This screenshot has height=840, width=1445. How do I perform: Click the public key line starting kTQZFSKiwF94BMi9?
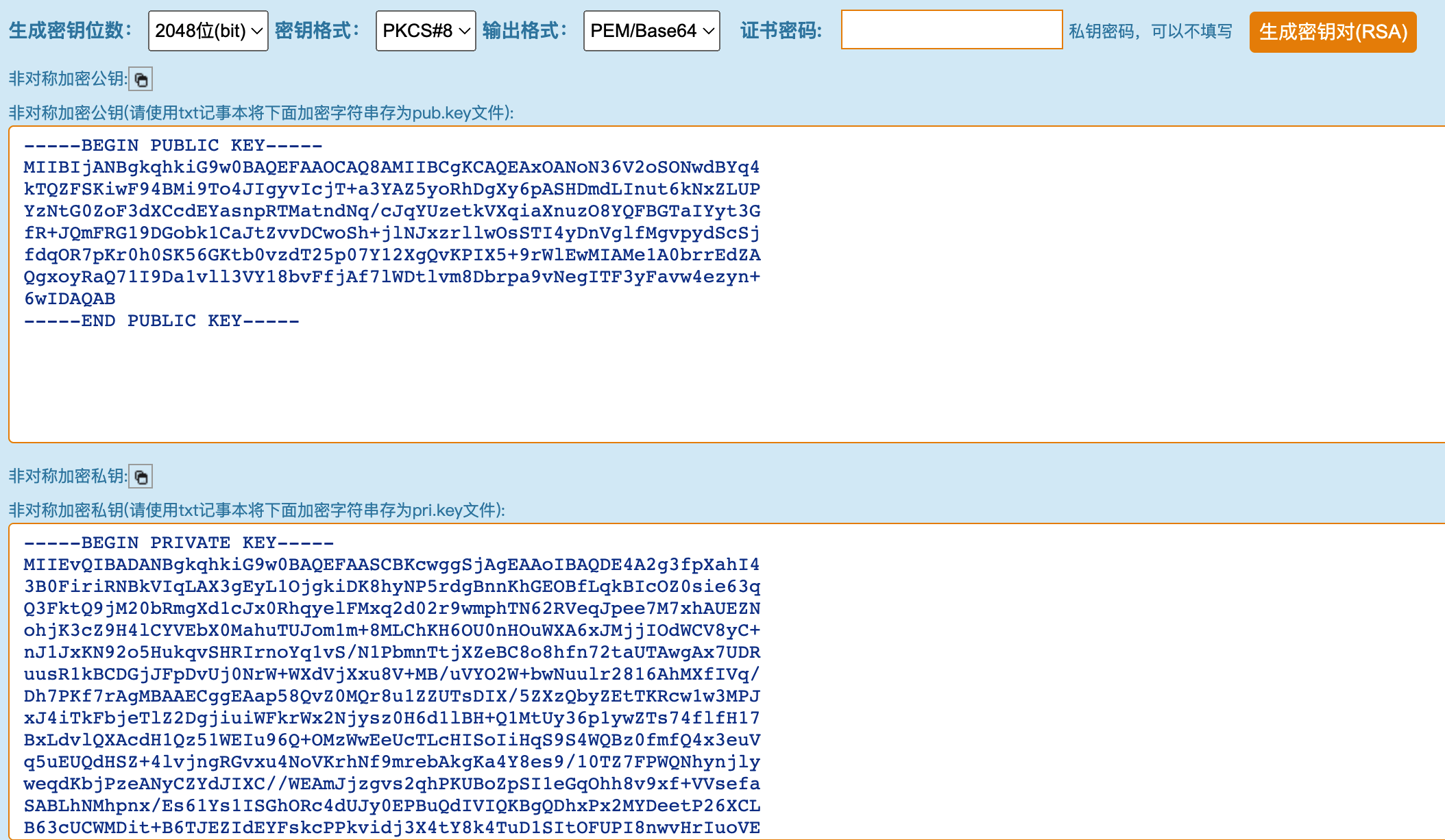tap(391, 189)
